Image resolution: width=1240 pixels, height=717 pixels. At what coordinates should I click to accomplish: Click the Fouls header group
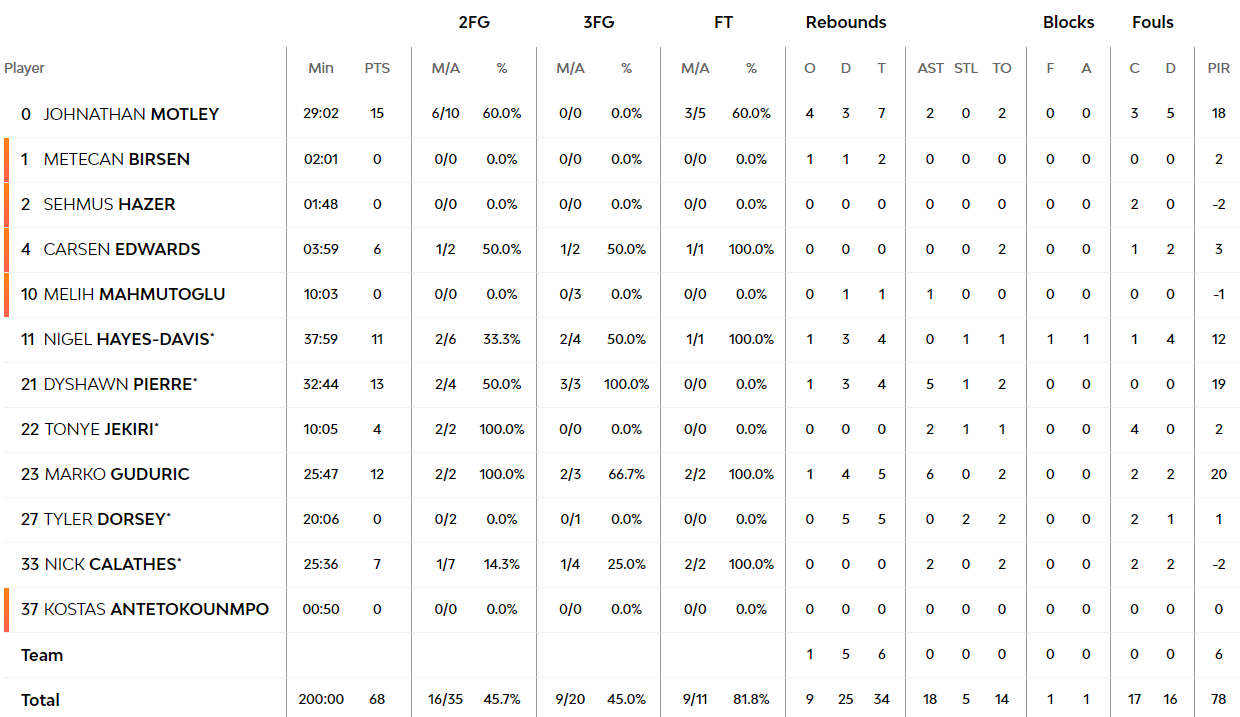click(x=1153, y=22)
